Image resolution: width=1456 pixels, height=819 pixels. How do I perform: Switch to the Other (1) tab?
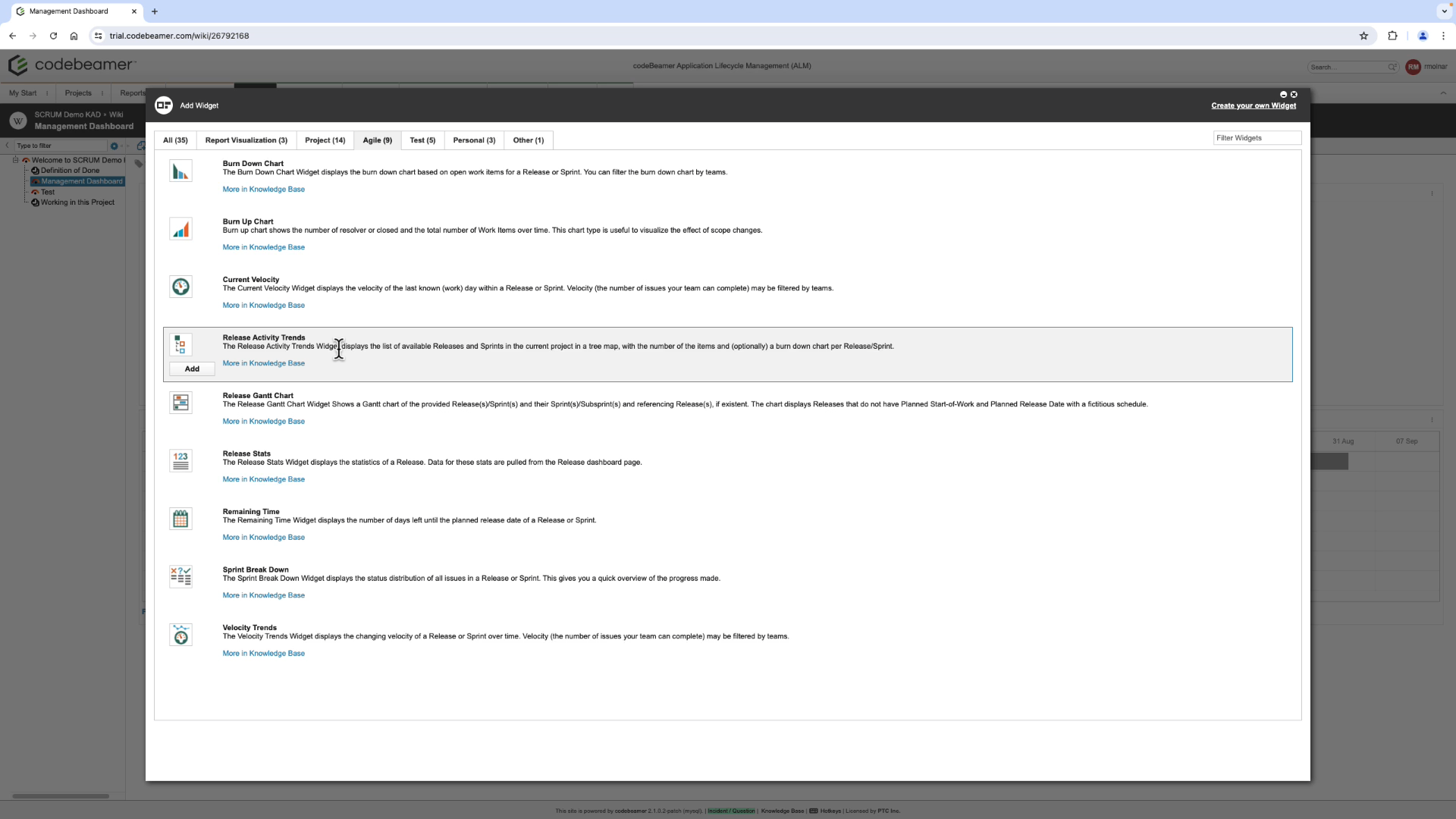529,140
